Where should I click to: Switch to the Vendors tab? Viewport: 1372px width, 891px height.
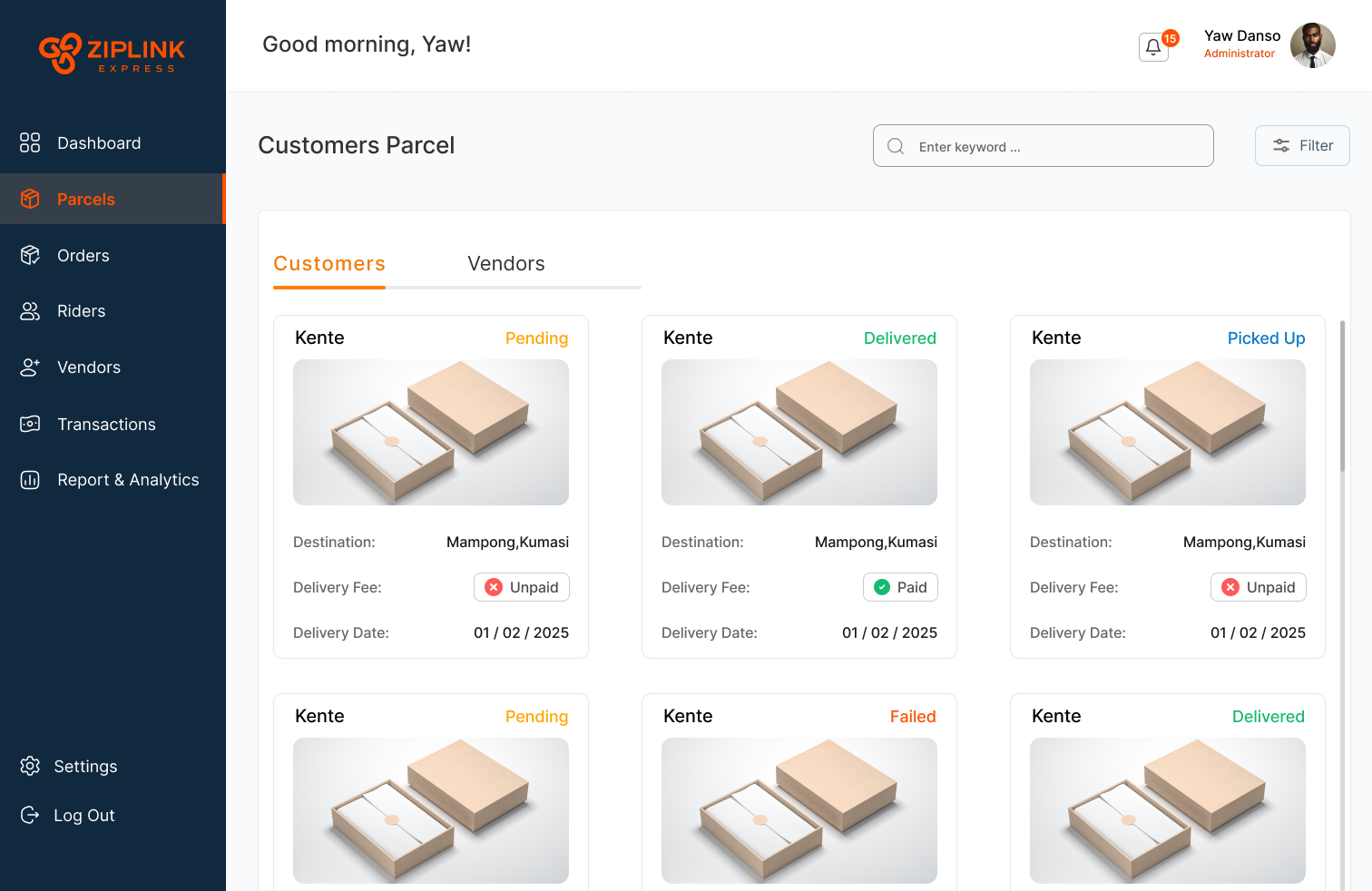(505, 264)
